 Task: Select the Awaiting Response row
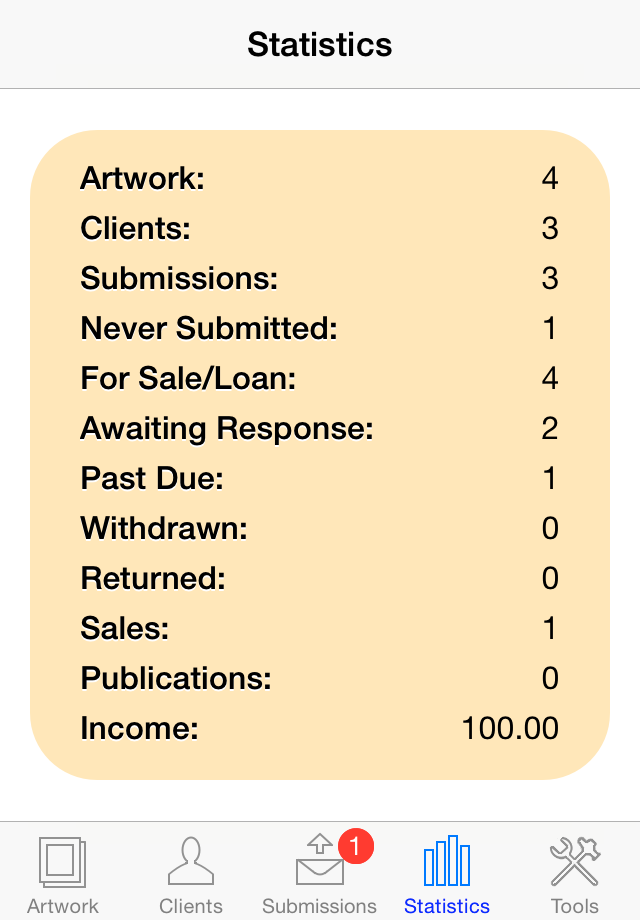point(320,428)
